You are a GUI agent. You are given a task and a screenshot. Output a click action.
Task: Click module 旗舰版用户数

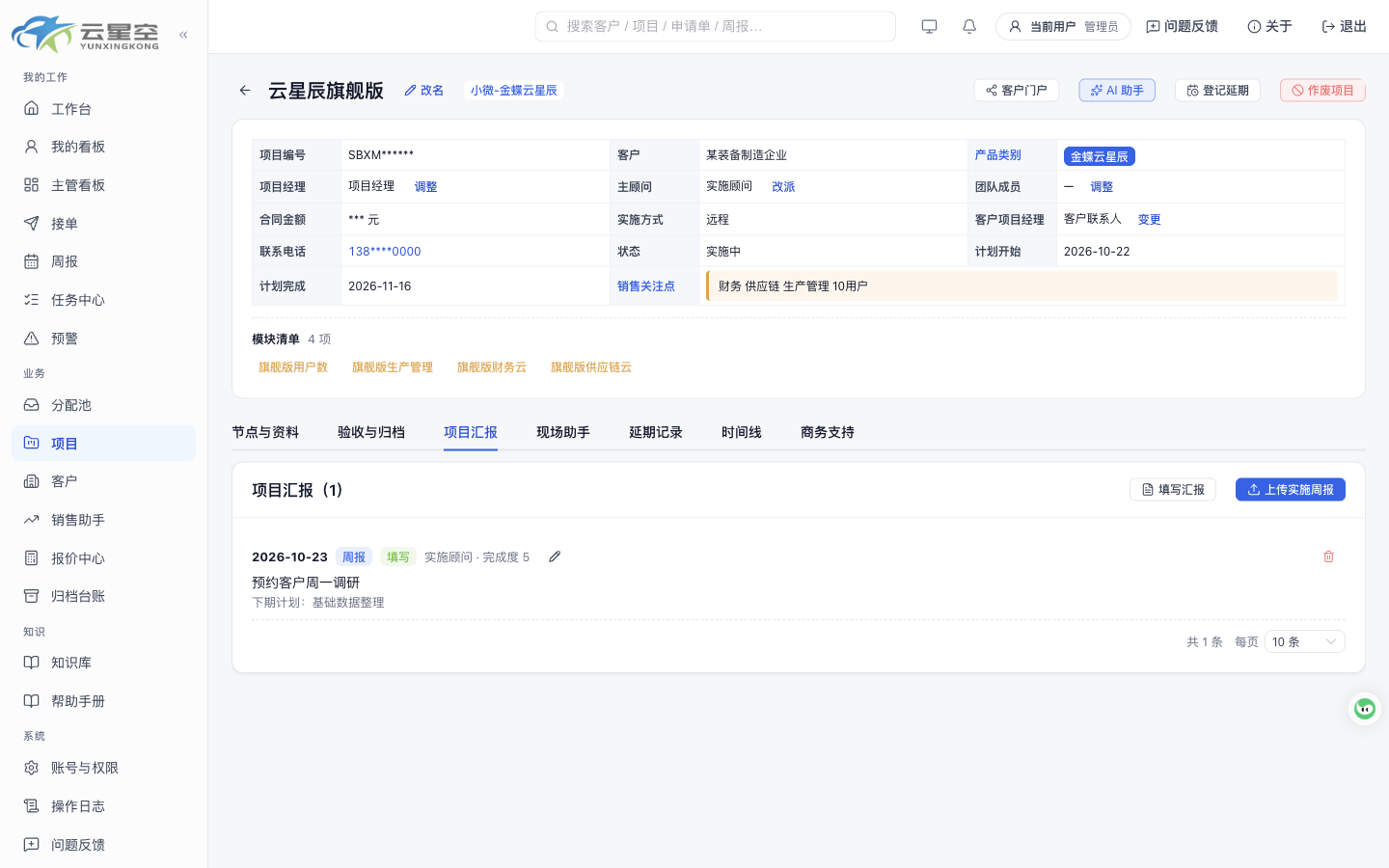point(293,367)
